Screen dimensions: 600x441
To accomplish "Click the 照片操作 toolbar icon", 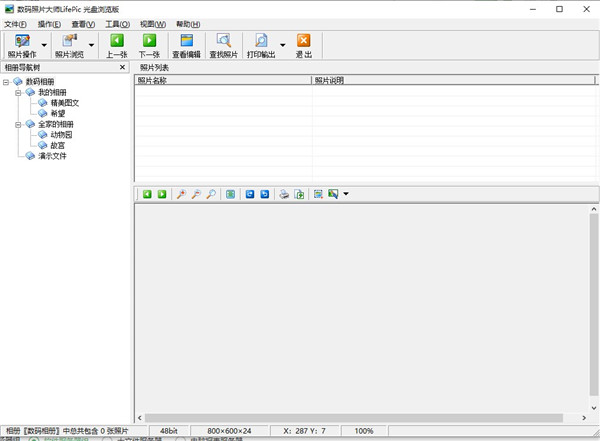I will coord(22,45).
